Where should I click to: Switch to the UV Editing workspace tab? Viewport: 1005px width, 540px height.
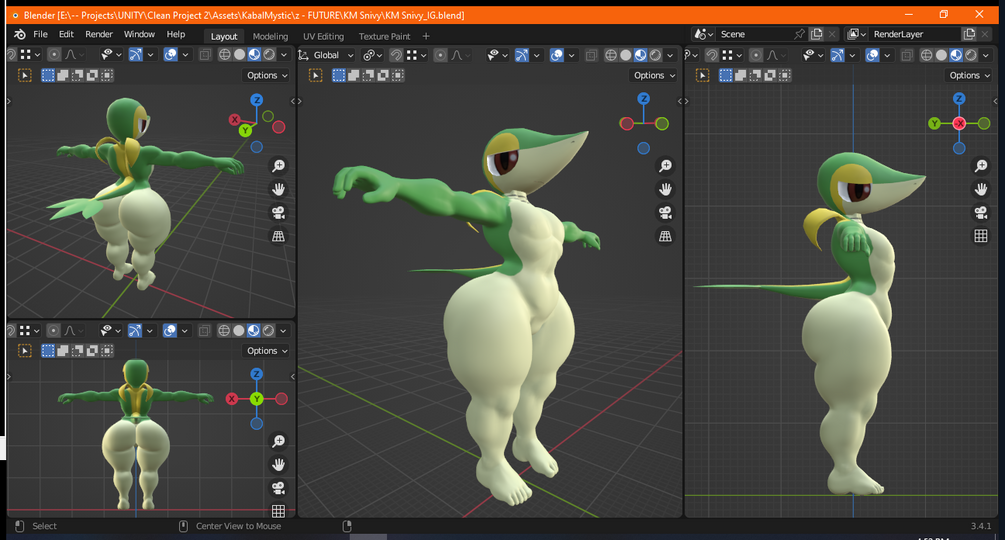click(x=323, y=37)
